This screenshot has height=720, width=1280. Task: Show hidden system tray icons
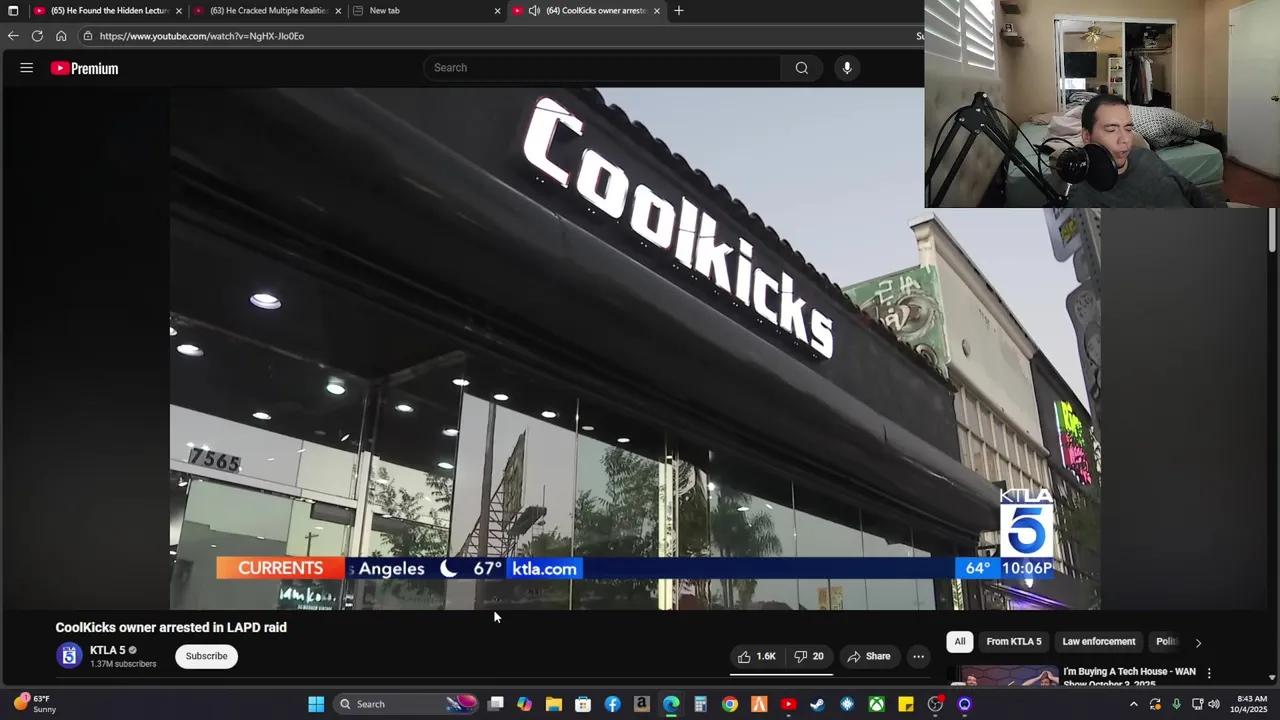click(x=1133, y=704)
